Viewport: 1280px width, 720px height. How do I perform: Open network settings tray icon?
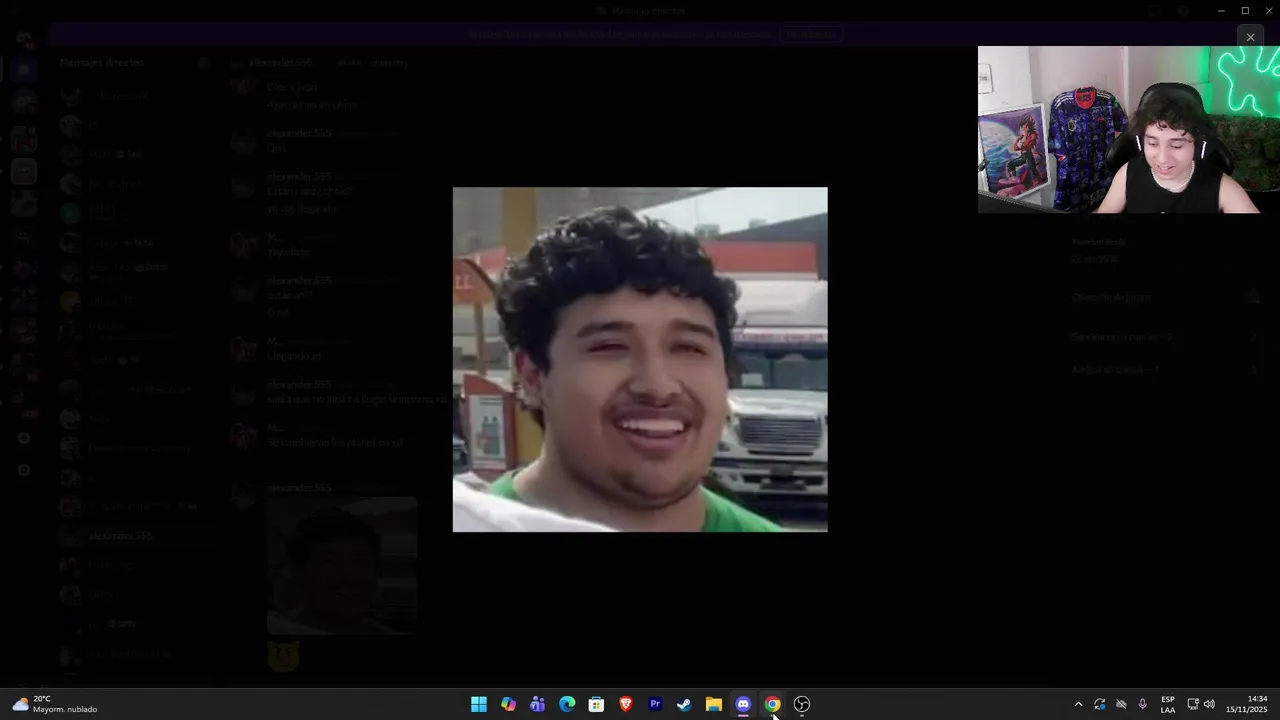[x=1193, y=704]
